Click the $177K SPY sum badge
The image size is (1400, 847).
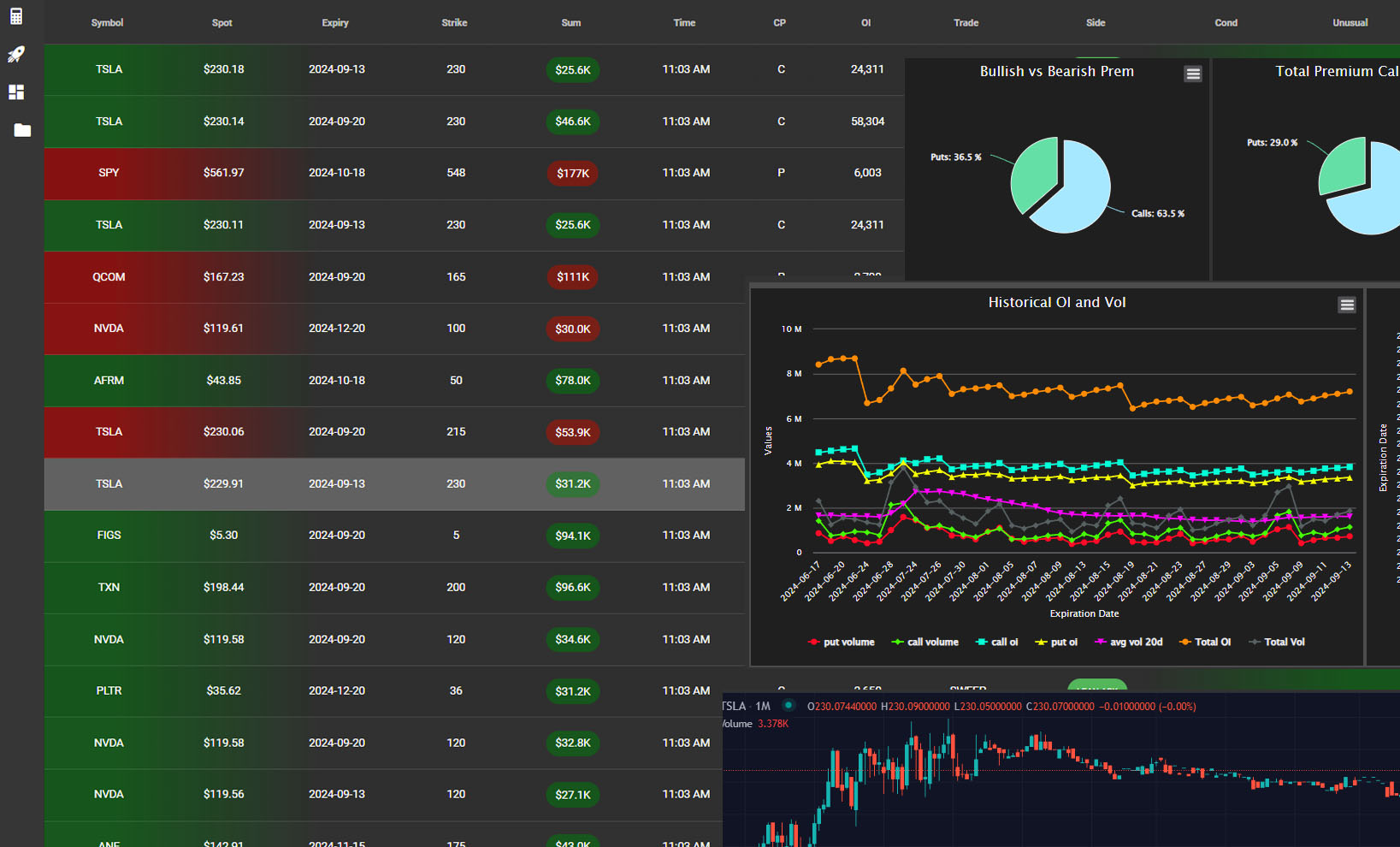573,174
